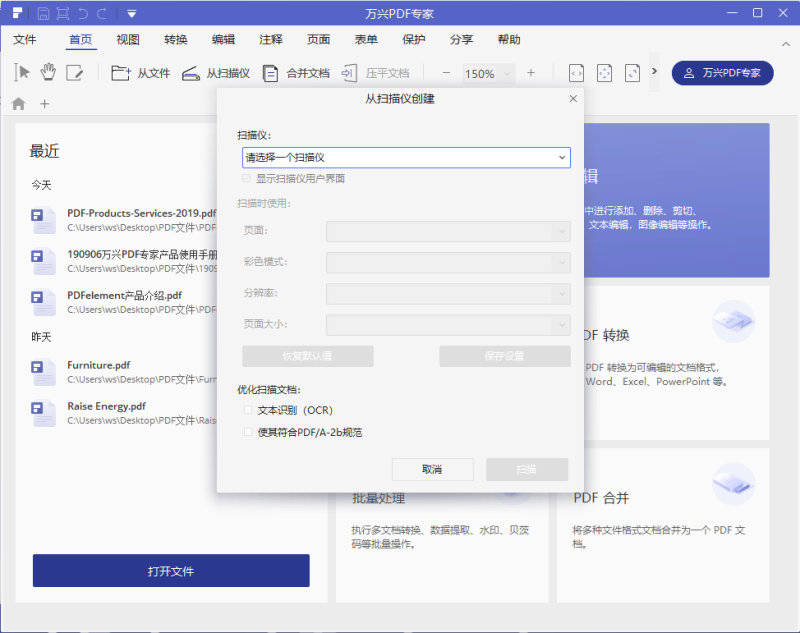Screen dimensions: 800x633
Task: Open the scanner selection dropdown
Action: pyautogui.click(x=405, y=157)
